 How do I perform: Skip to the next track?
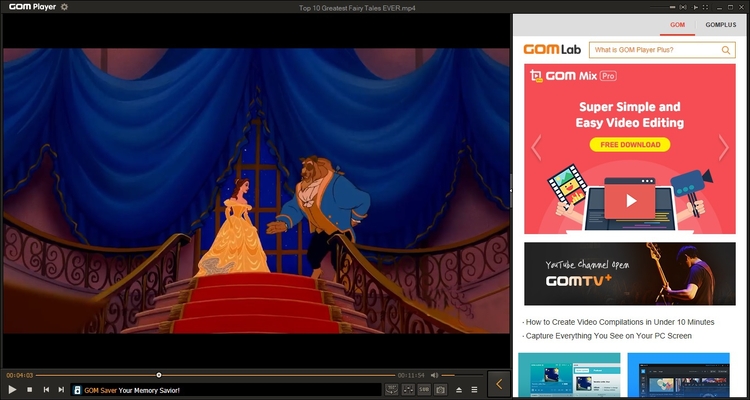tap(61, 389)
